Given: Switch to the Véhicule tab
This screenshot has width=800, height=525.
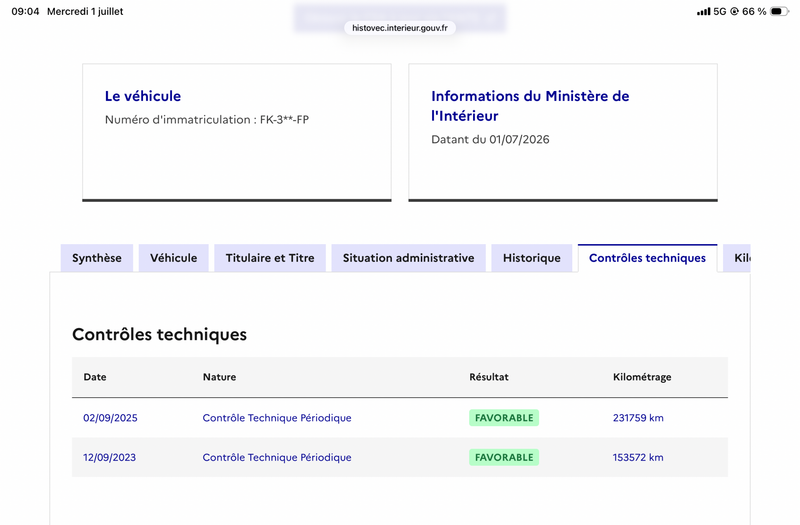Looking at the screenshot, I should click(173, 258).
